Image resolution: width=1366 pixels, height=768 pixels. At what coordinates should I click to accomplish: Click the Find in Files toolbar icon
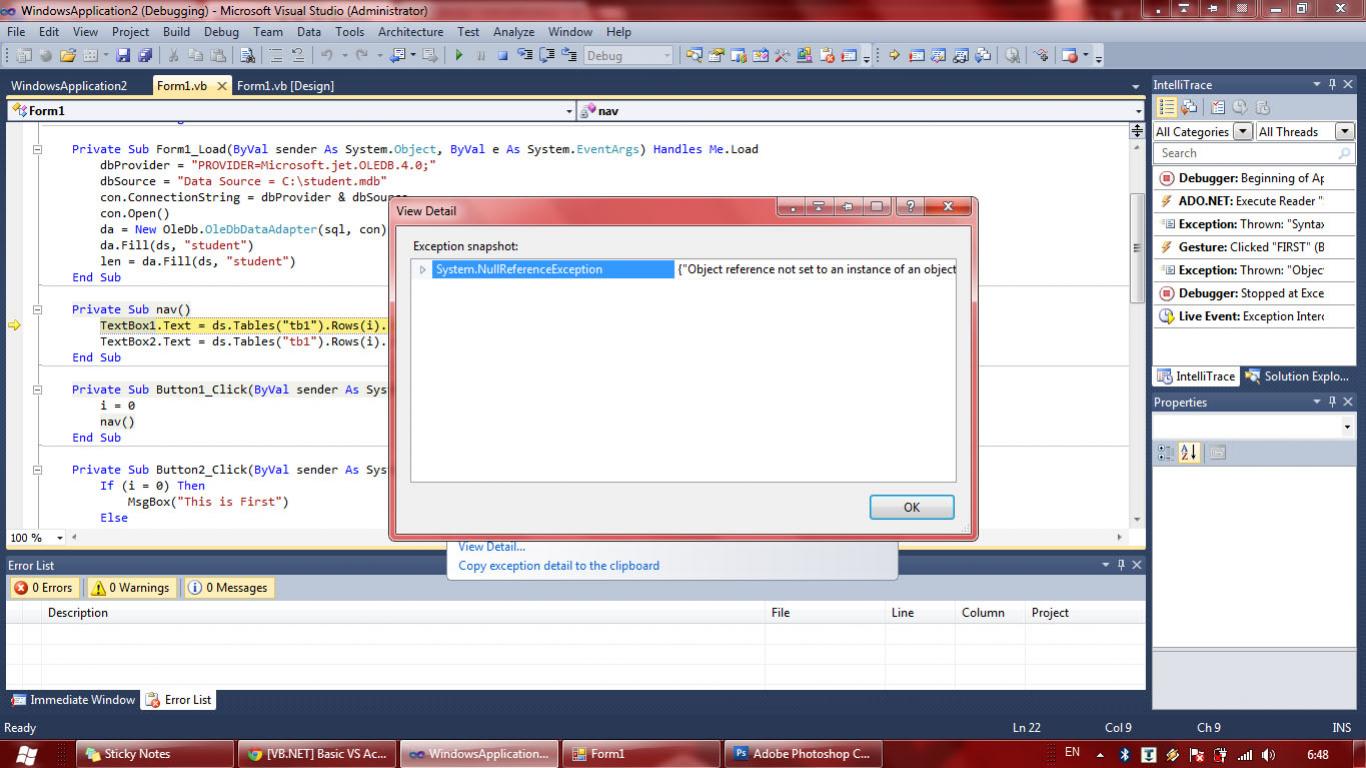(247, 56)
